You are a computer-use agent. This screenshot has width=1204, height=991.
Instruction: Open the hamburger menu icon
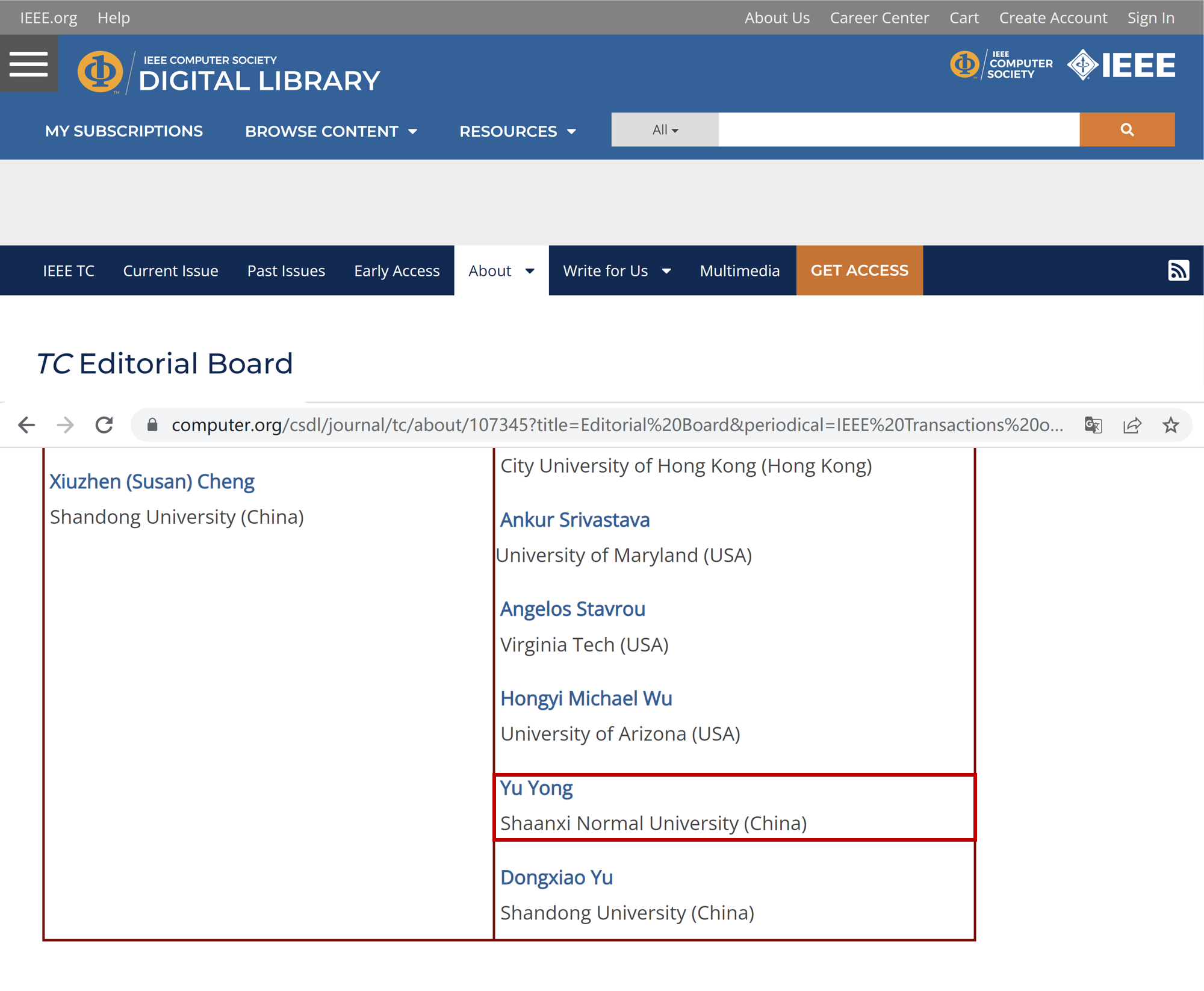pyautogui.click(x=28, y=64)
